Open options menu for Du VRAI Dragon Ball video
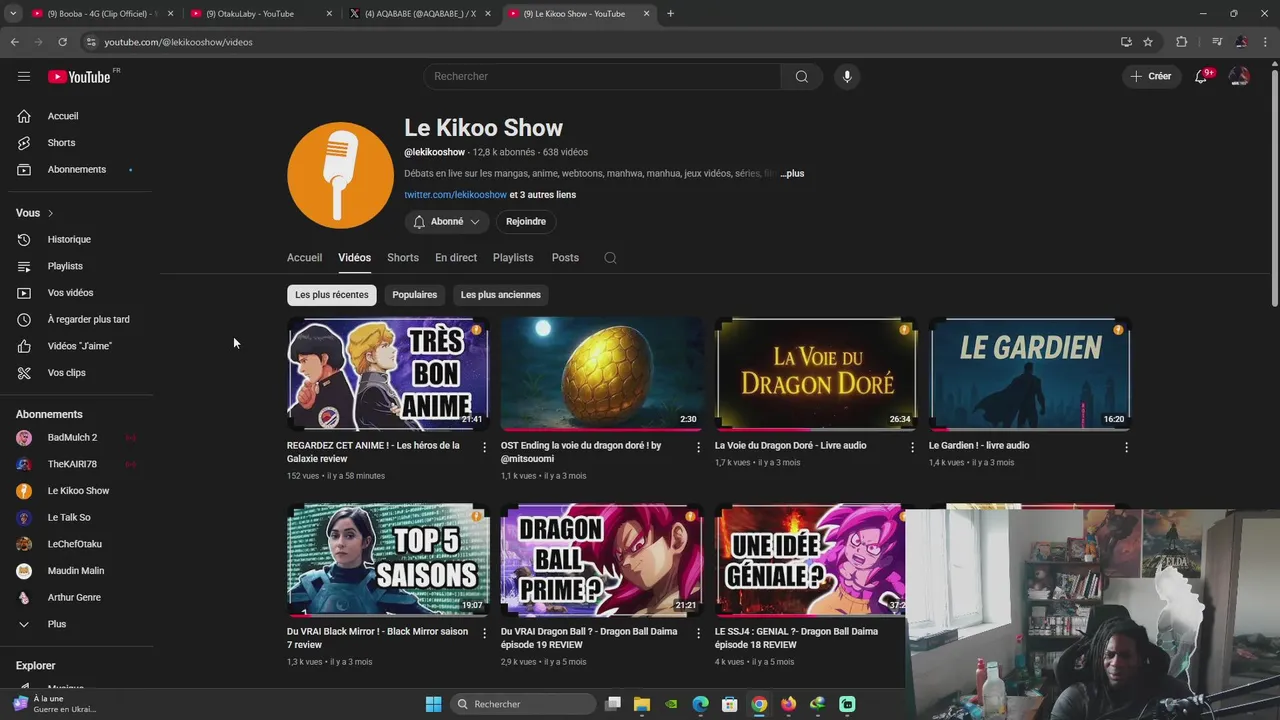The height and width of the screenshot is (720, 1280). tap(699, 633)
